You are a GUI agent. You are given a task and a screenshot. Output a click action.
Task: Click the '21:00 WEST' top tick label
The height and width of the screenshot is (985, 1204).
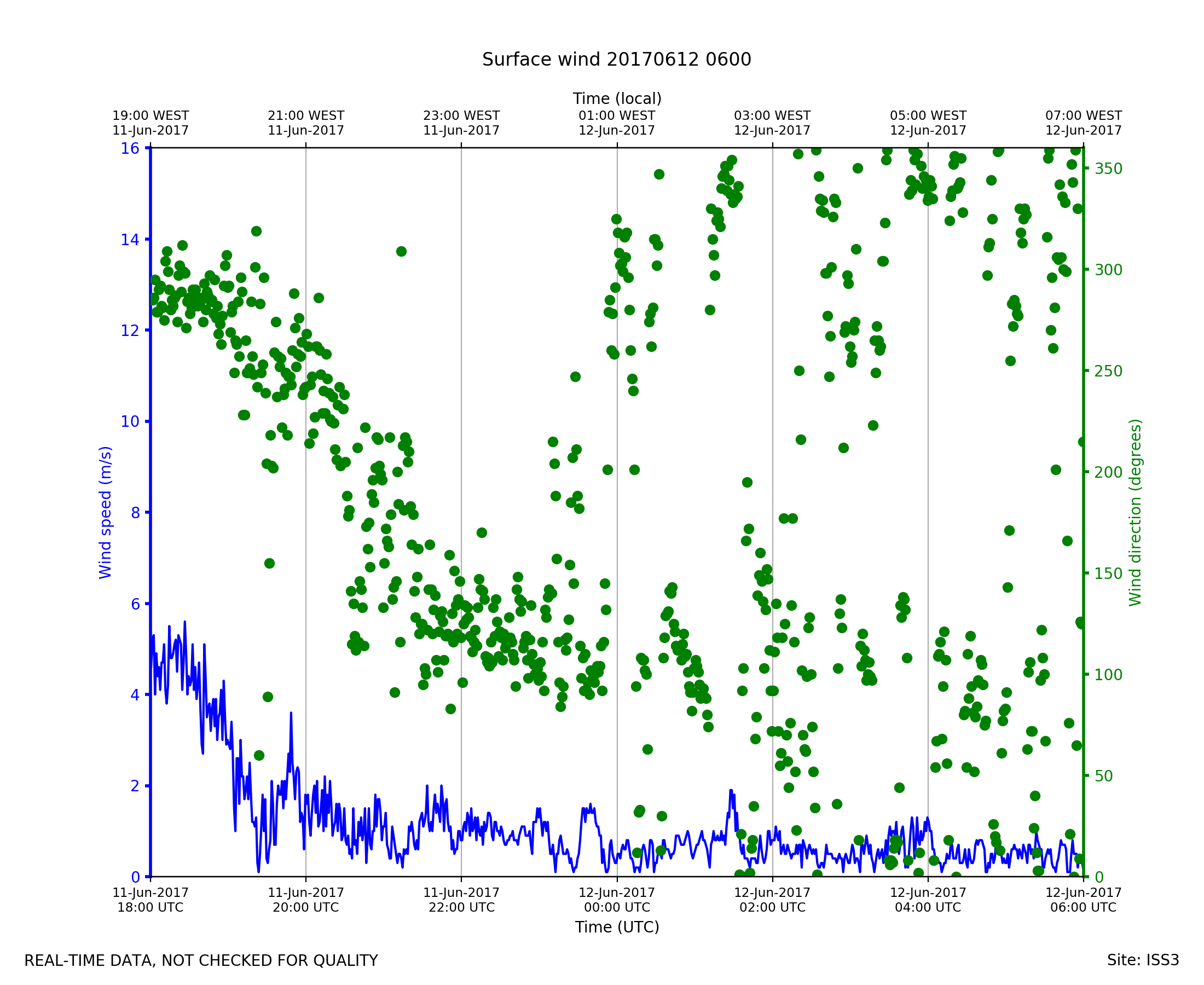click(x=306, y=116)
